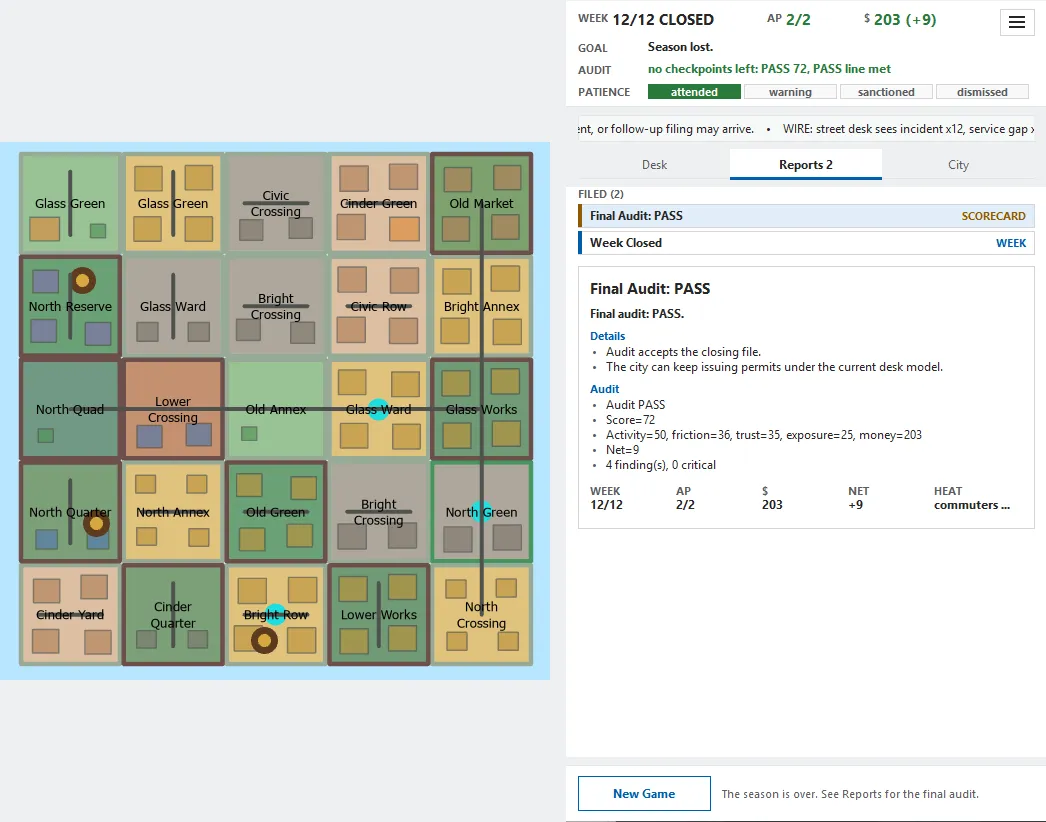The width and height of the screenshot is (1046, 822).
Task: Click the "4 finding(s), 0 critical" line
Action: coord(660,465)
